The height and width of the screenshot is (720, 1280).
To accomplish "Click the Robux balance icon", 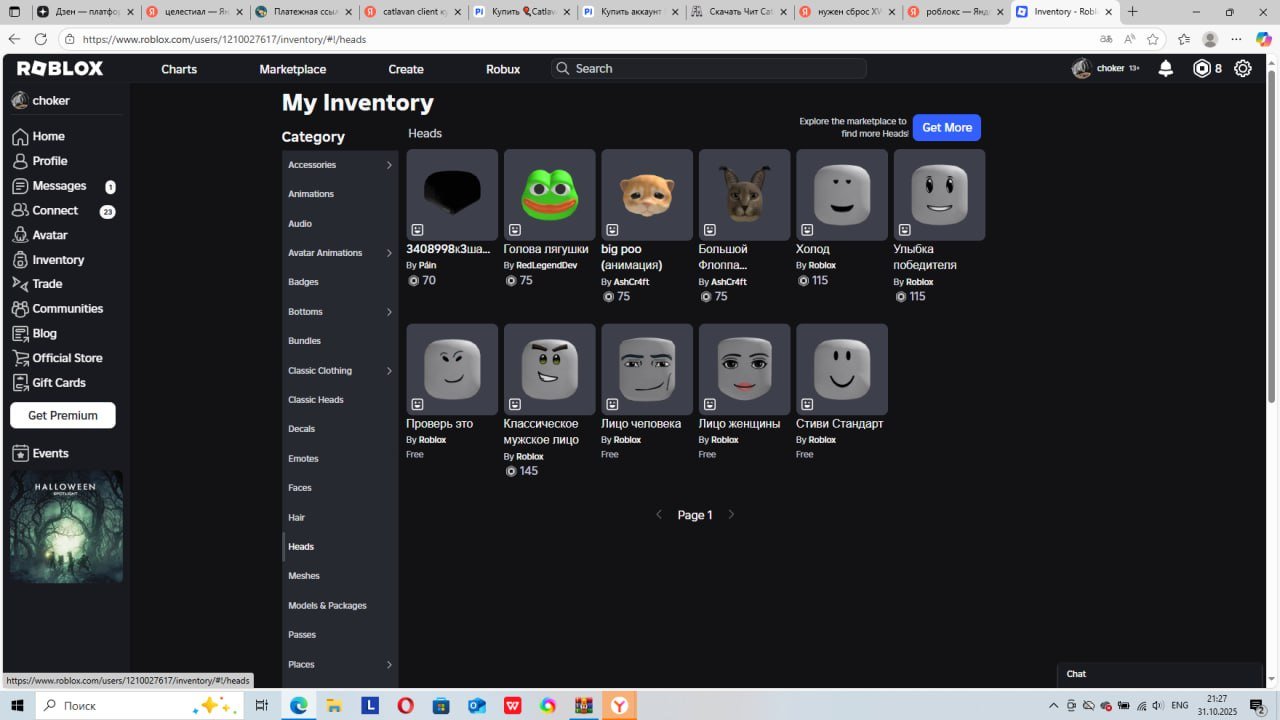I will [x=1202, y=68].
